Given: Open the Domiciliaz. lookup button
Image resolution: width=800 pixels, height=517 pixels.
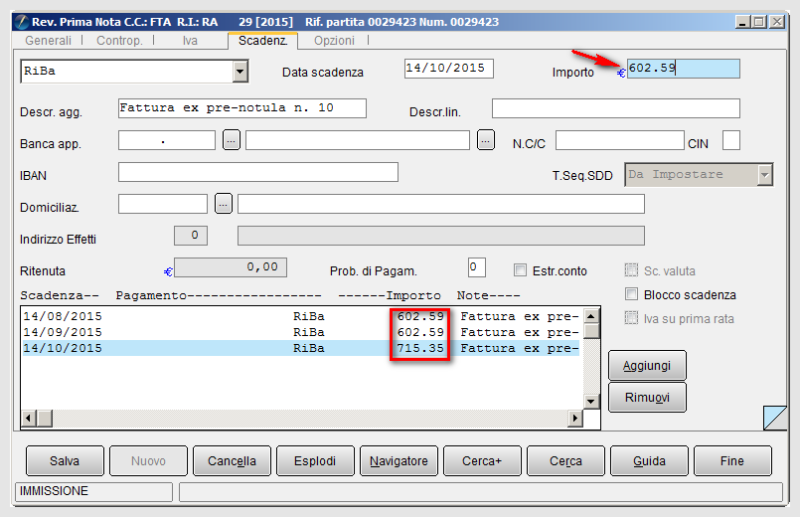Looking at the screenshot, I should [x=223, y=204].
